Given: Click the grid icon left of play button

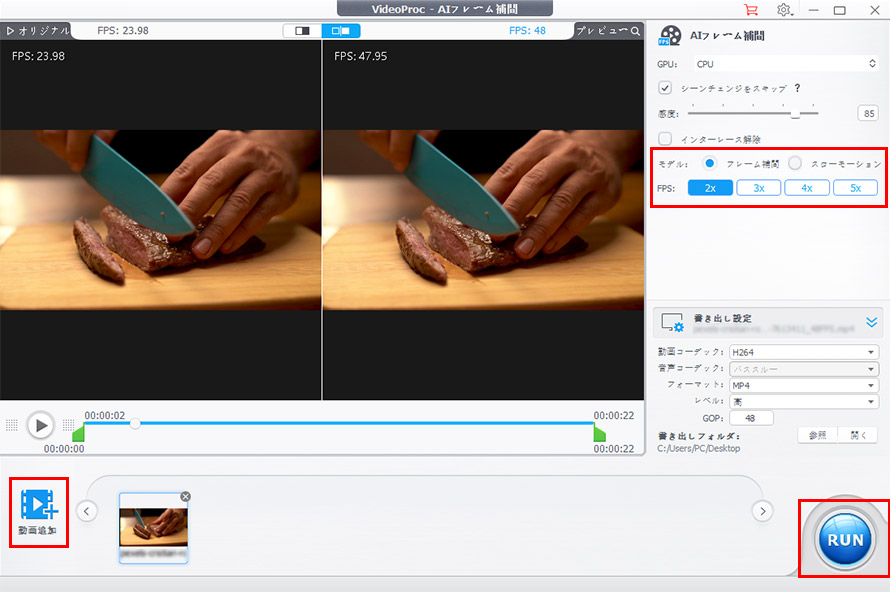Looking at the screenshot, I should click(x=12, y=425).
